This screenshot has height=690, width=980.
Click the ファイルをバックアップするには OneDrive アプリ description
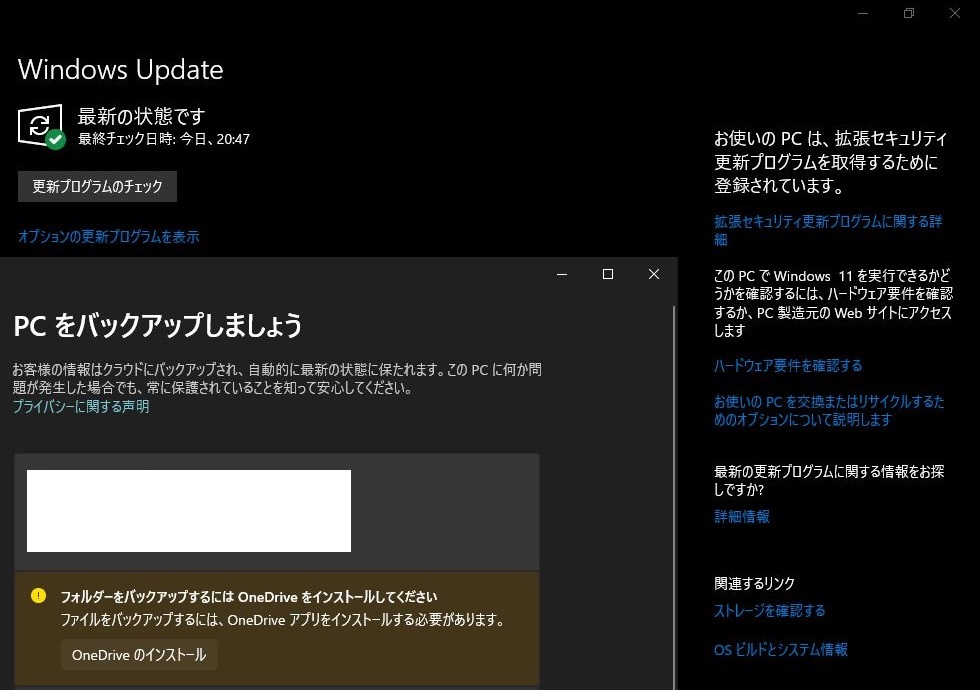282,620
